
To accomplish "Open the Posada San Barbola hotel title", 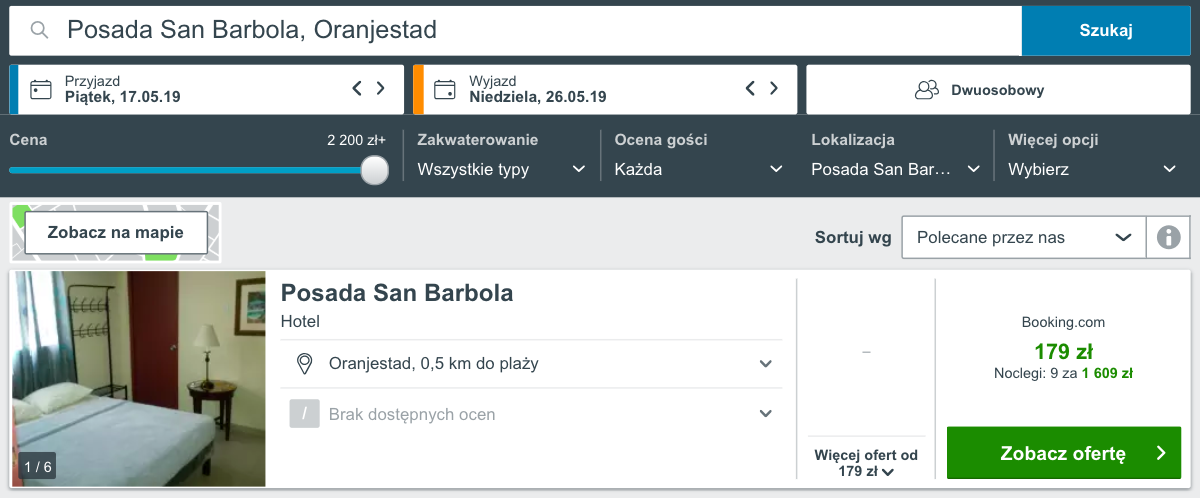I will 397,293.
